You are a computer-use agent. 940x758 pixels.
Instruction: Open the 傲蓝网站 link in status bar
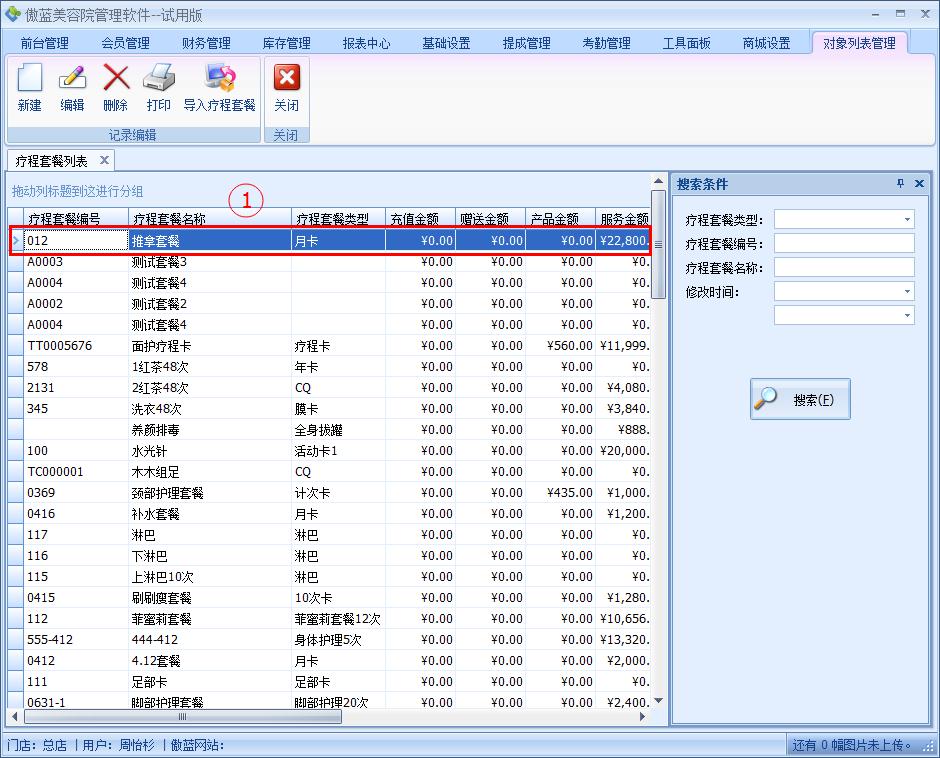[198, 742]
